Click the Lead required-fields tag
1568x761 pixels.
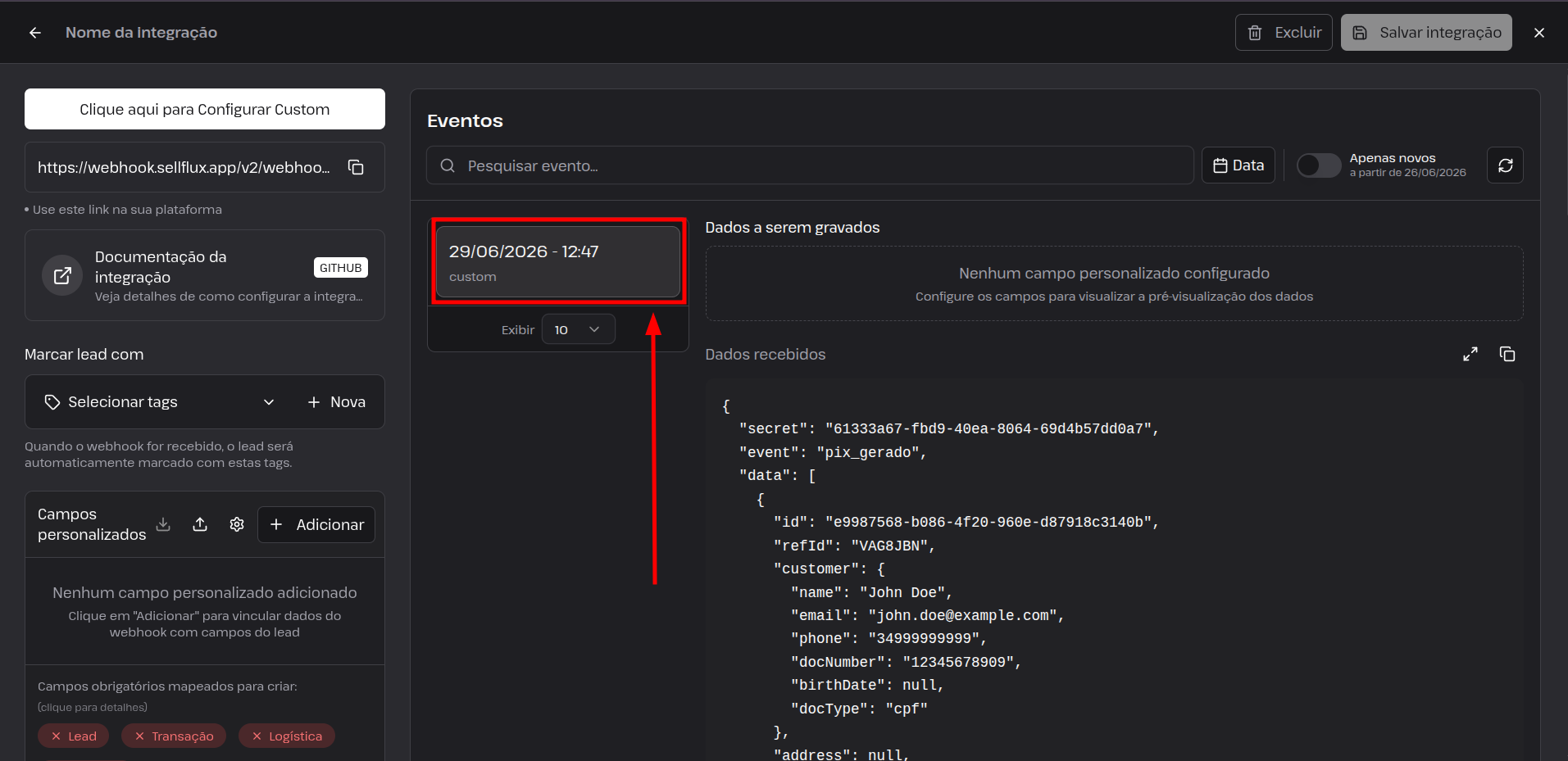tap(73, 736)
